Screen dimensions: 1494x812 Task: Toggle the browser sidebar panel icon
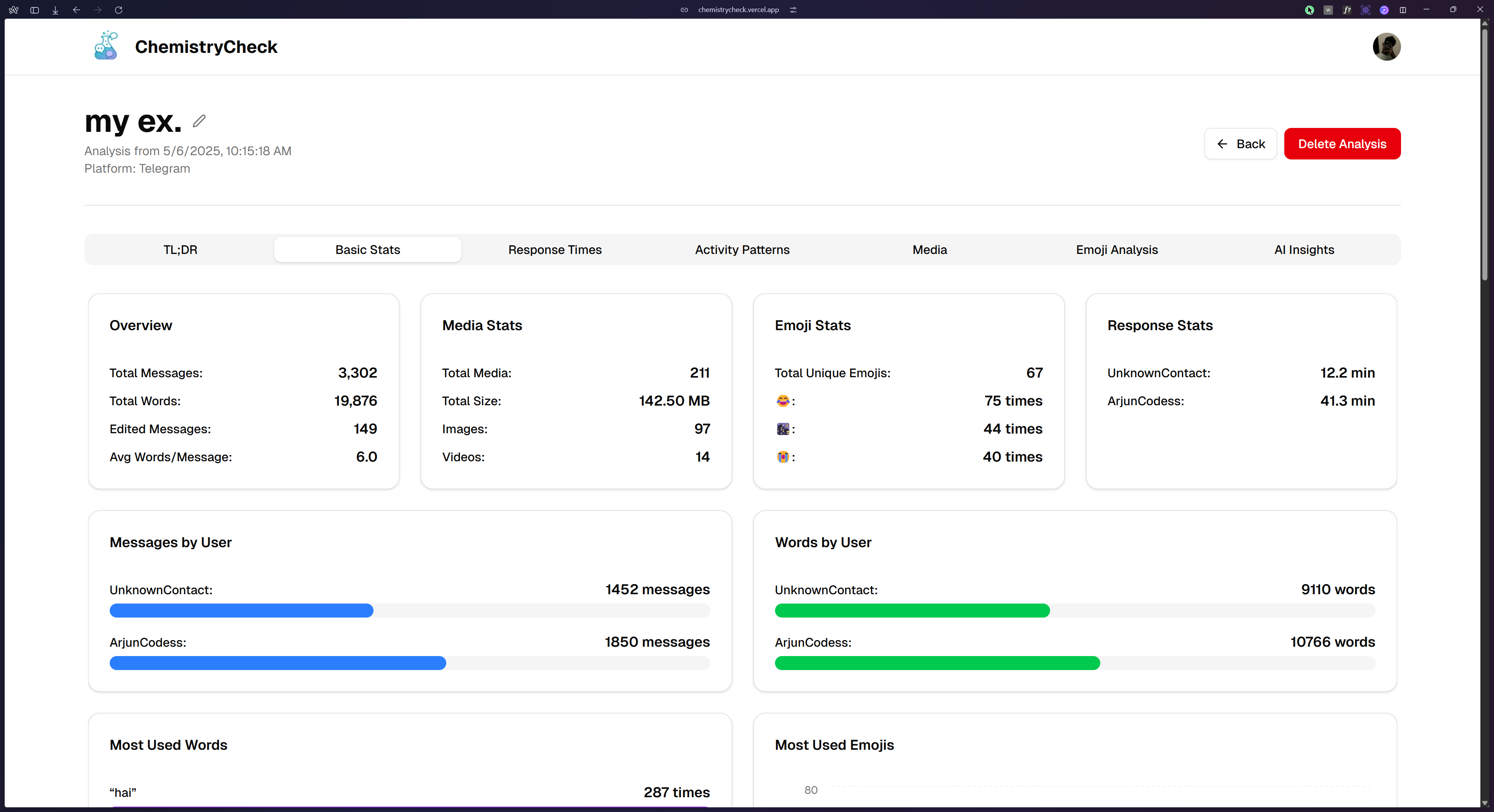pos(34,10)
